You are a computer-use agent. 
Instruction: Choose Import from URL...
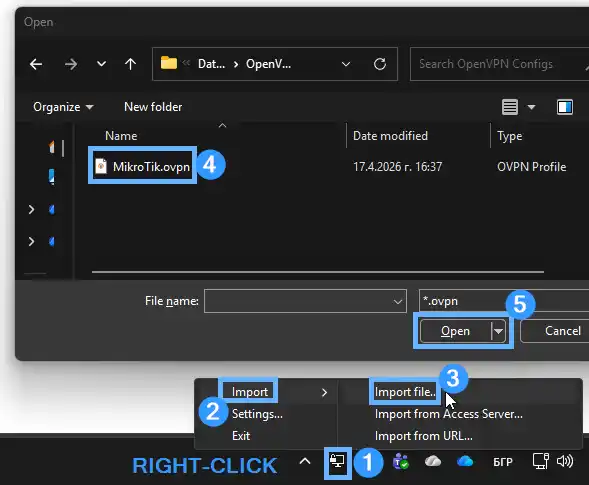(x=424, y=436)
